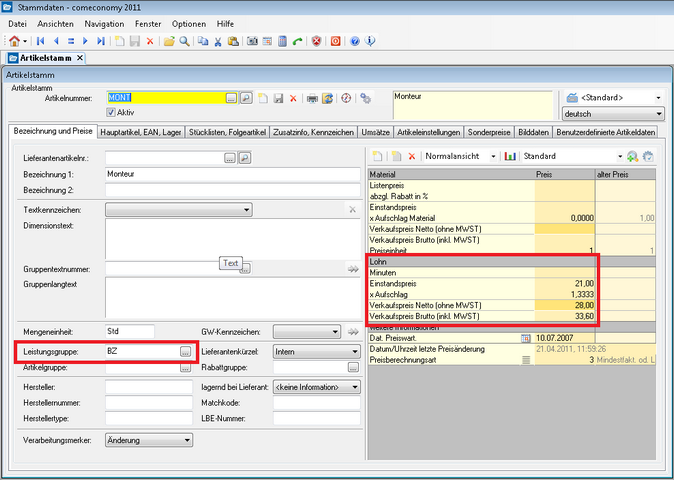Click the ellipsis button in Rabattgruppe field
This screenshot has height=480, width=674.
[x=353, y=368]
